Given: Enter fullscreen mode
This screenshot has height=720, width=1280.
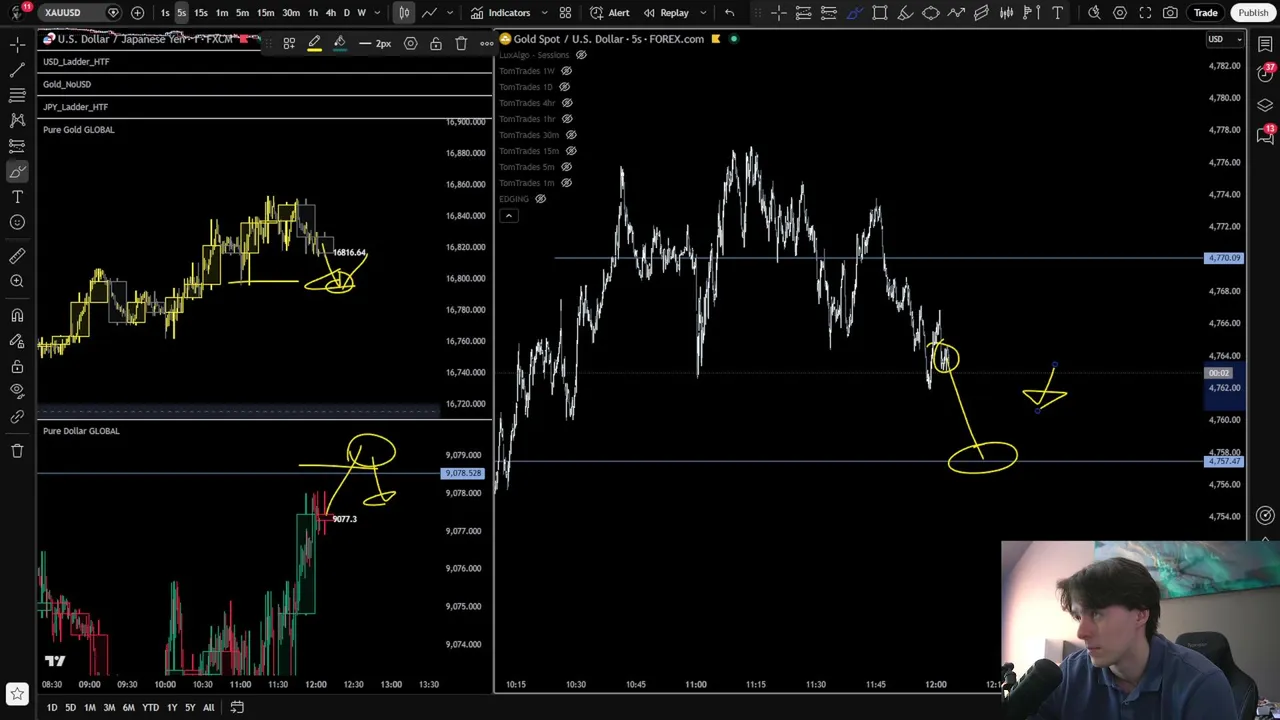Looking at the screenshot, I should click(1145, 12).
